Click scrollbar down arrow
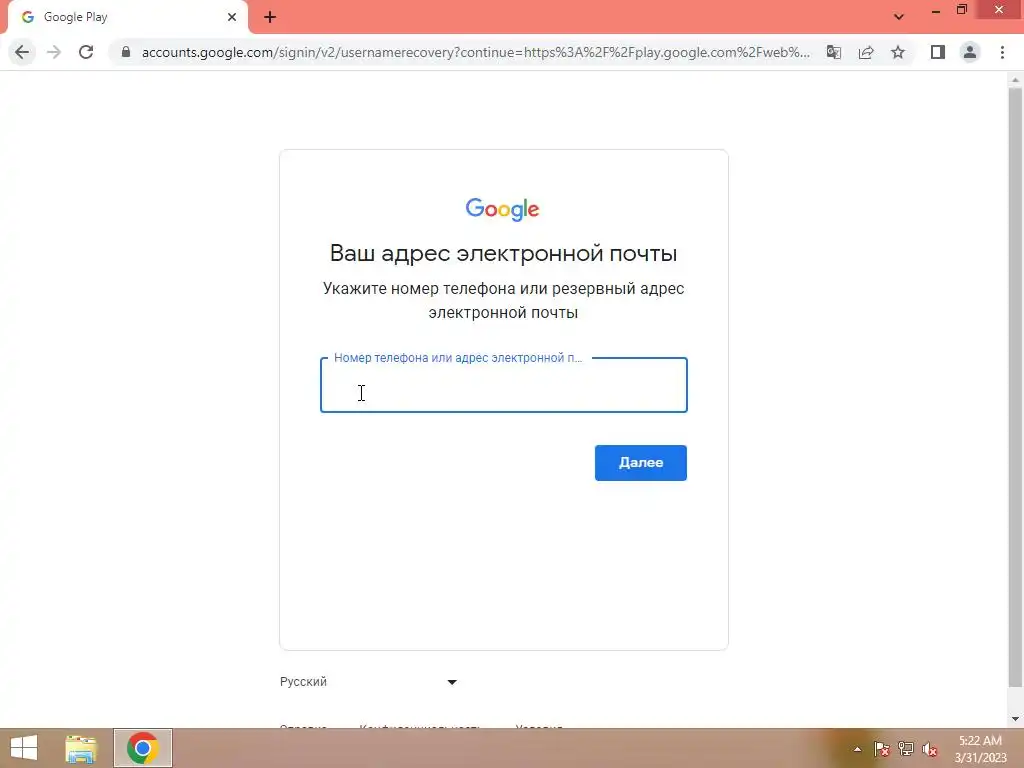Viewport: 1024px width, 768px height. [1015, 719]
